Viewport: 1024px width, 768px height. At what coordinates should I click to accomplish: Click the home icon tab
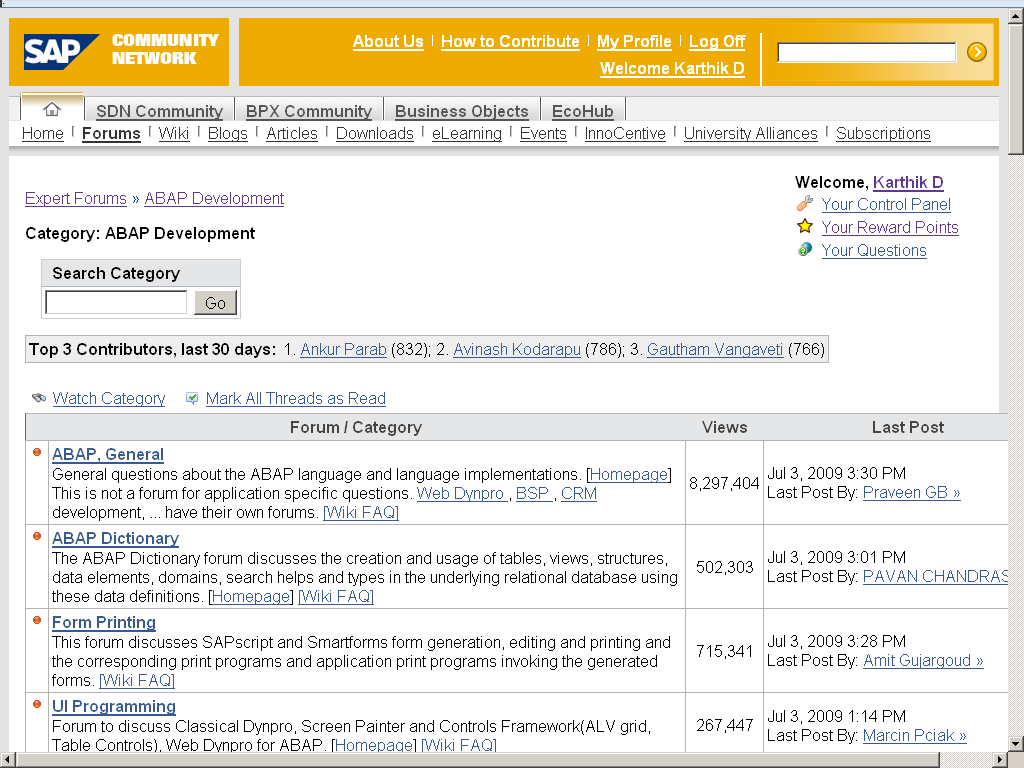pos(52,109)
